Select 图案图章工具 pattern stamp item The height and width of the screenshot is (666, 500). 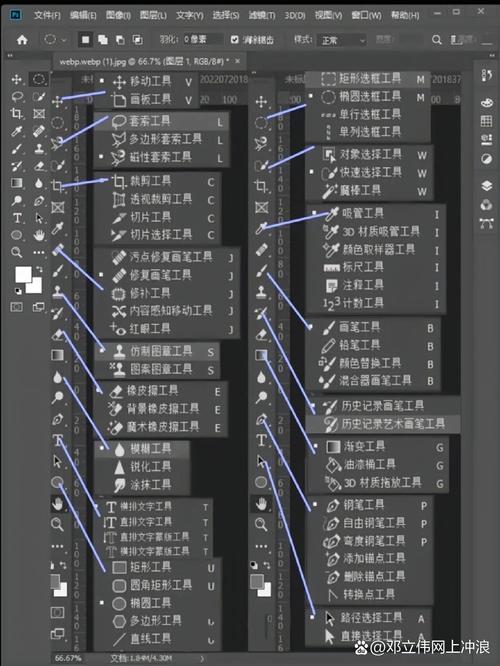tap(157, 369)
